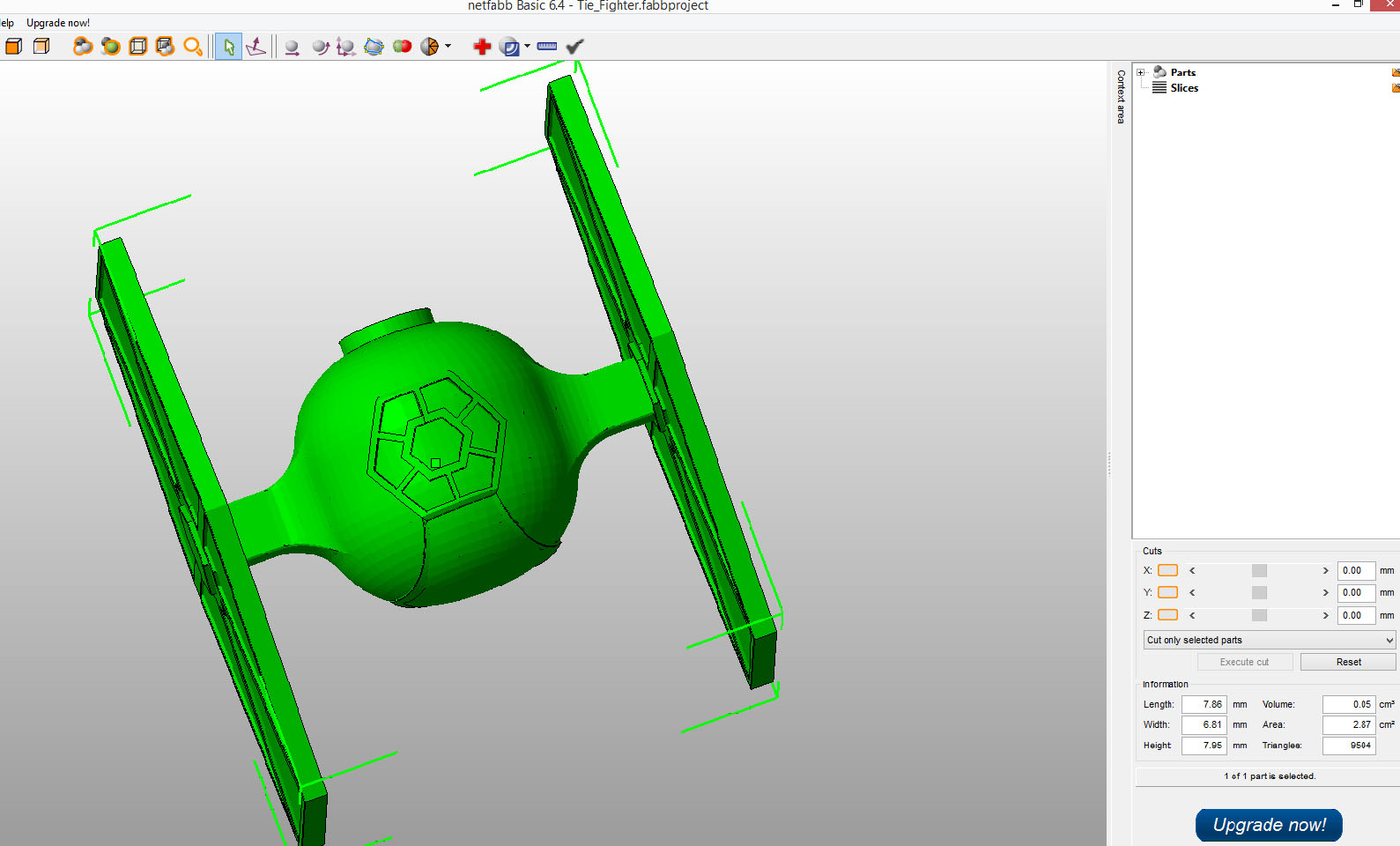Click the Triangles value 9504 field

pyautogui.click(x=1349, y=746)
